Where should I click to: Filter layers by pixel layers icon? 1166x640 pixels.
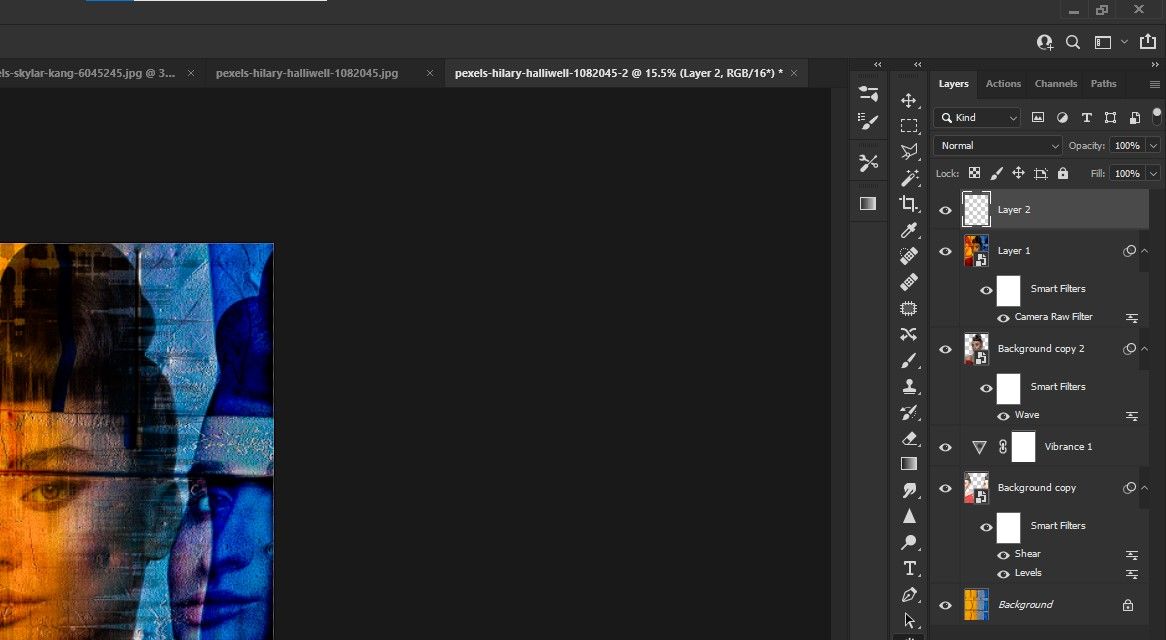click(x=1038, y=117)
